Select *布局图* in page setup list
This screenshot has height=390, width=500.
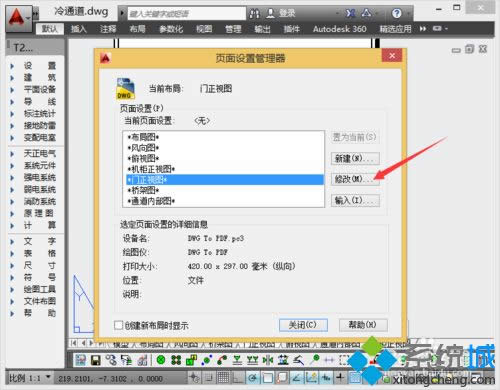pos(225,137)
